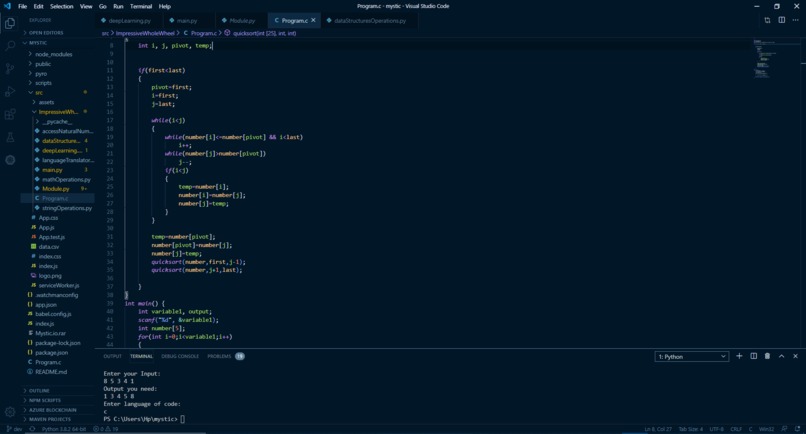Add a new terminal with plus icon
Image resolution: width=806 pixels, height=434 pixels.
(x=739, y=356)
